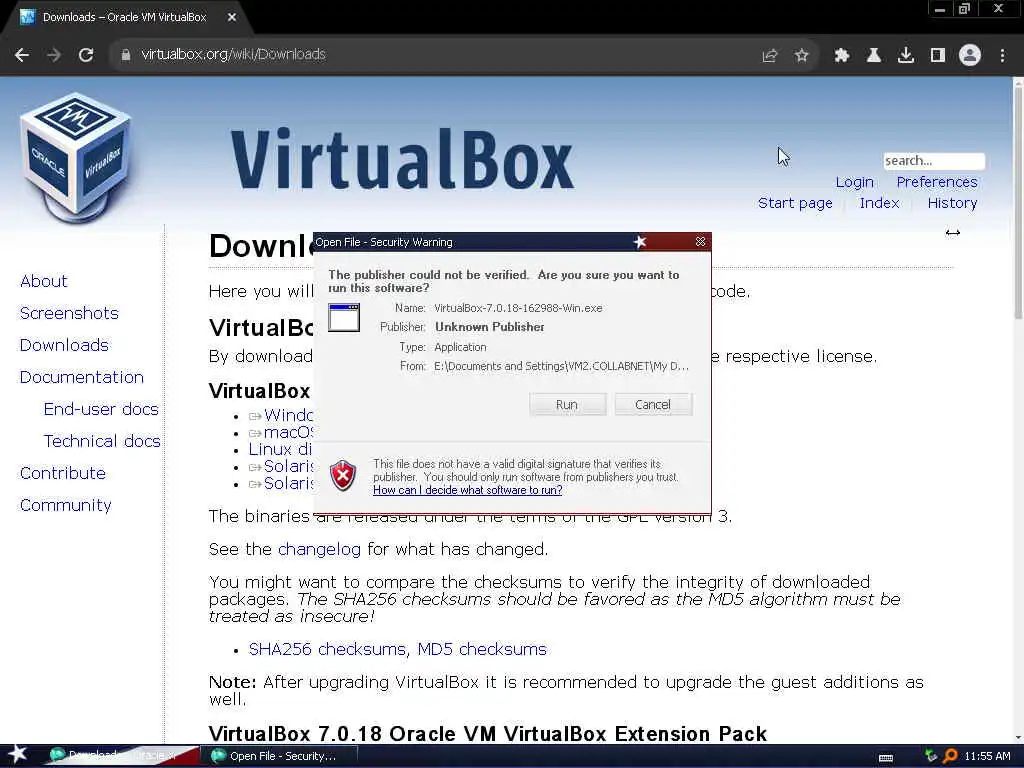Close the Downloads – Oracle VM VirtualBox tab
Image resolution: width=1024 pixels, height=768 pixels.
[x=232, y=18]
